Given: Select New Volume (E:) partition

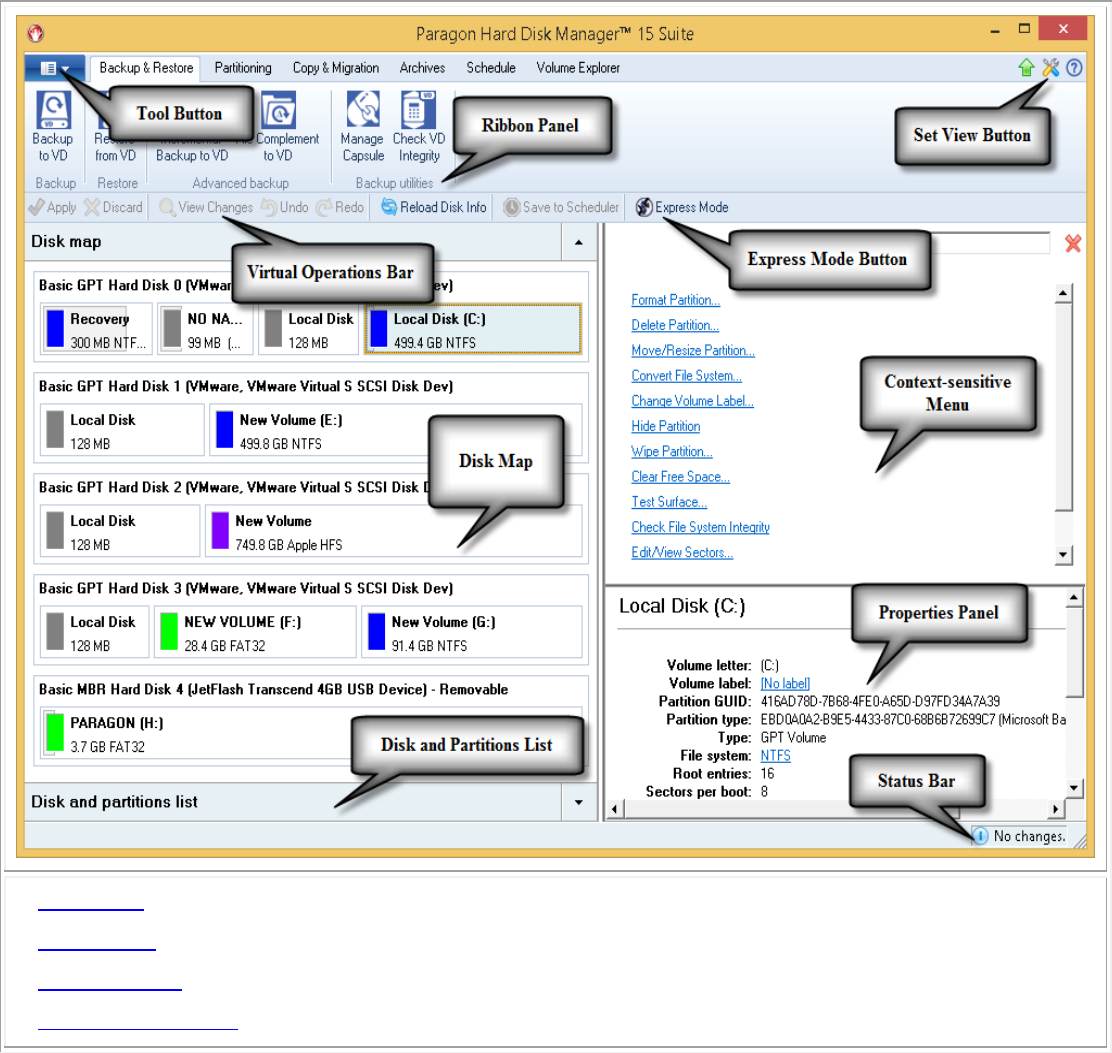Looking at the screenshot, I should tap(395, 430).
